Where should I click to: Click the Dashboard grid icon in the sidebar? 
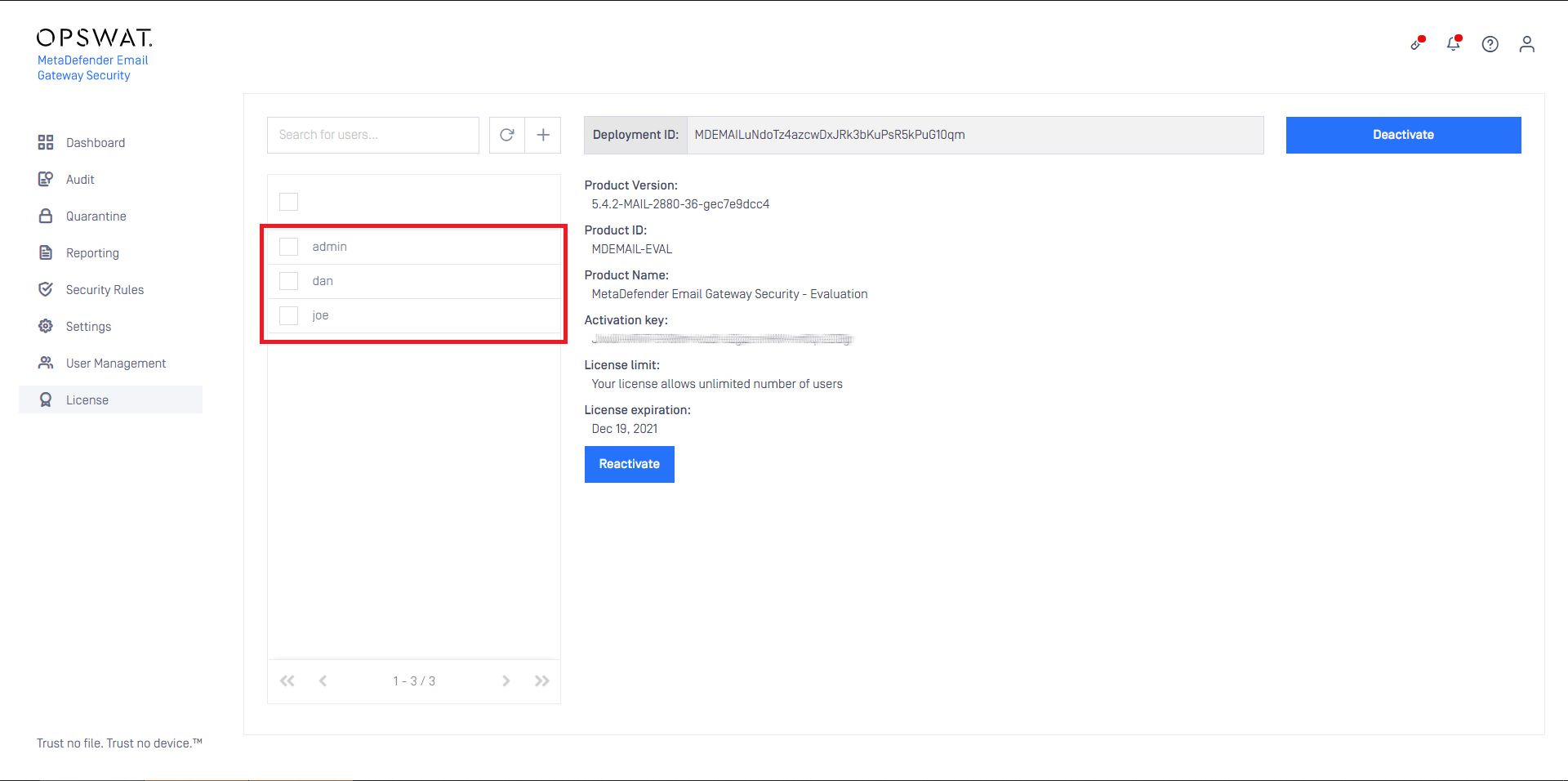pos(46,142)
